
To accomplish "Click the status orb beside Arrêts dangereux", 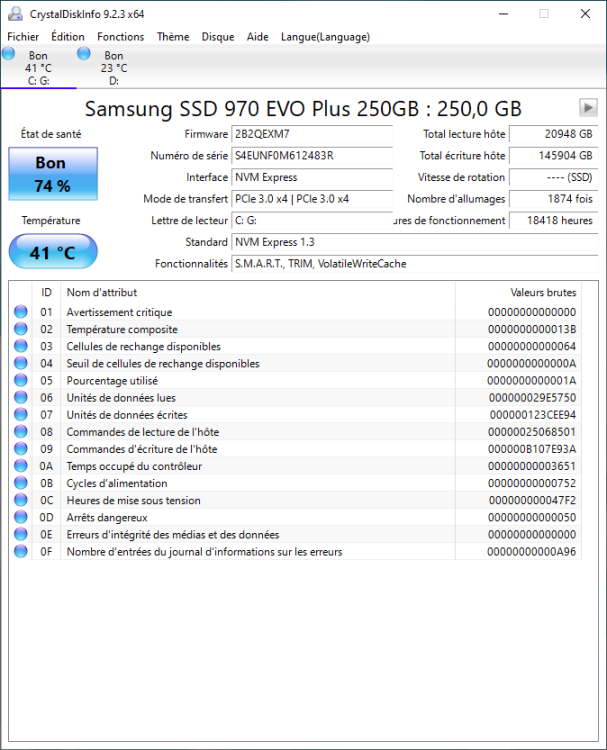I will (21, 518).
